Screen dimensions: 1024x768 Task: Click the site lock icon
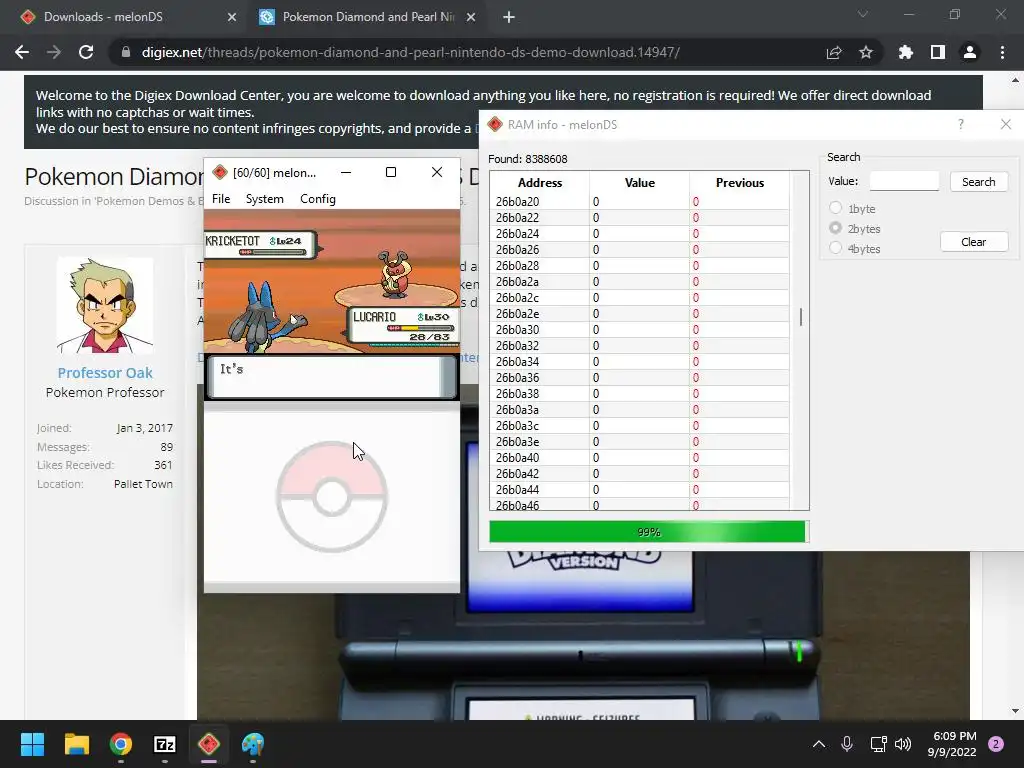point(125,52)
